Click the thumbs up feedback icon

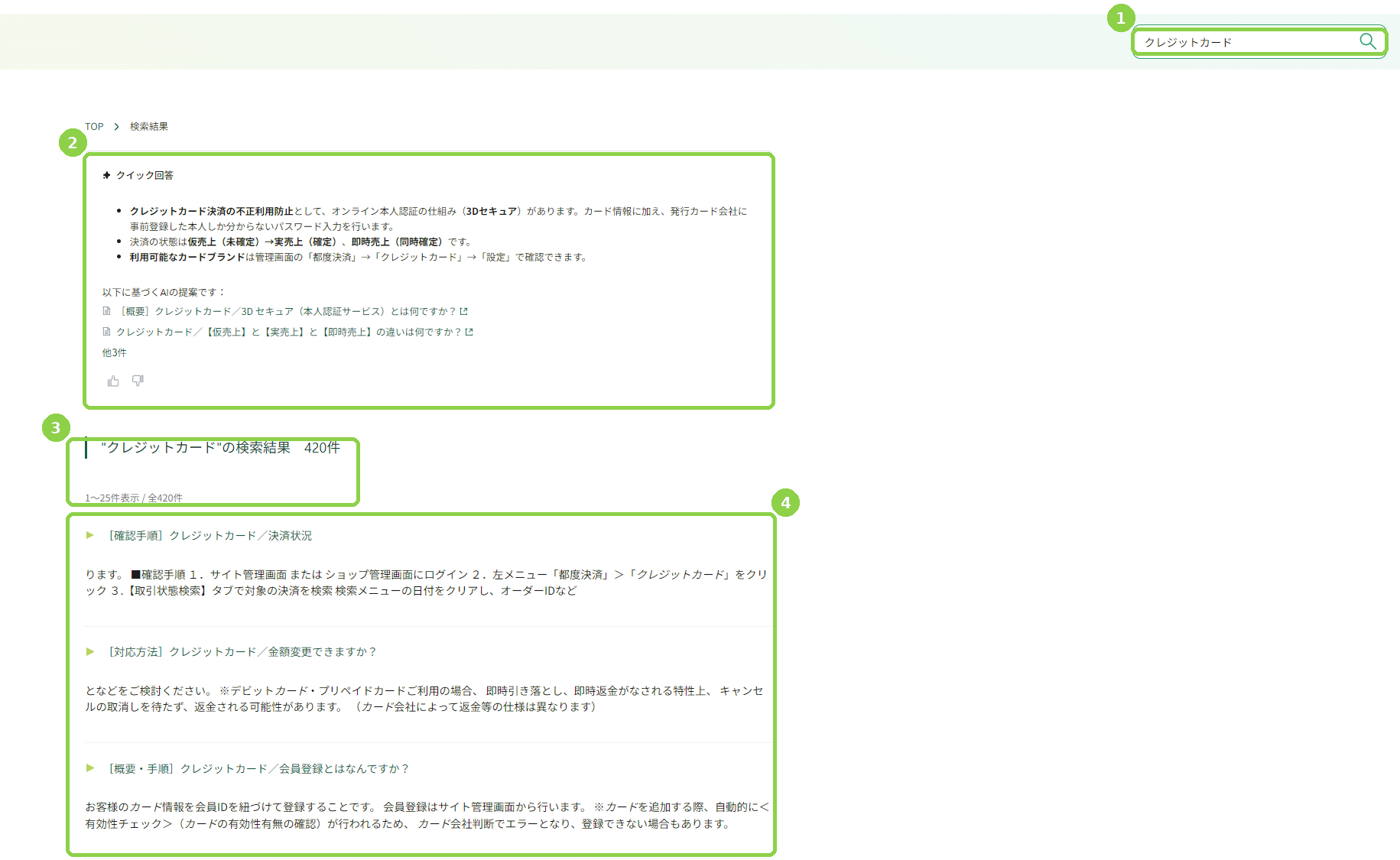coord(113,381)
